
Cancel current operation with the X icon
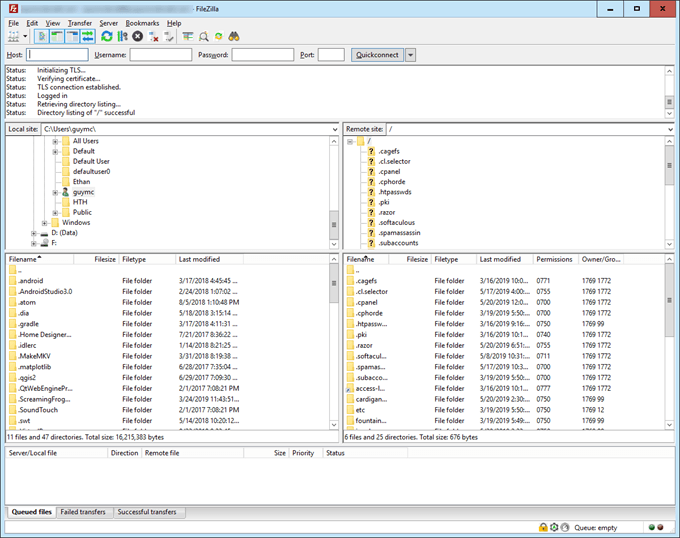138,36
